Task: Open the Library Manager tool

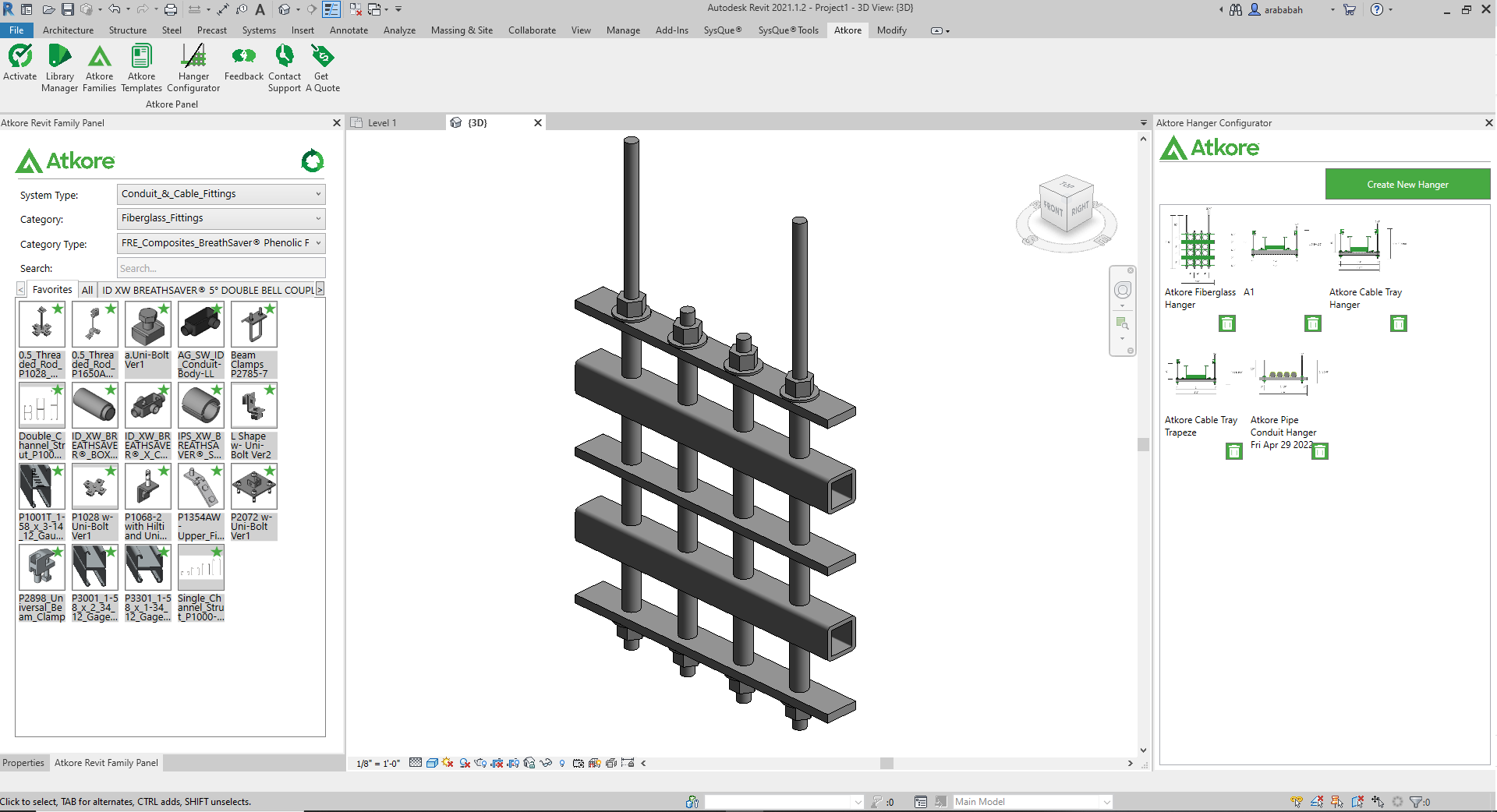Action: pyautogui.click(x=59, y=68)
